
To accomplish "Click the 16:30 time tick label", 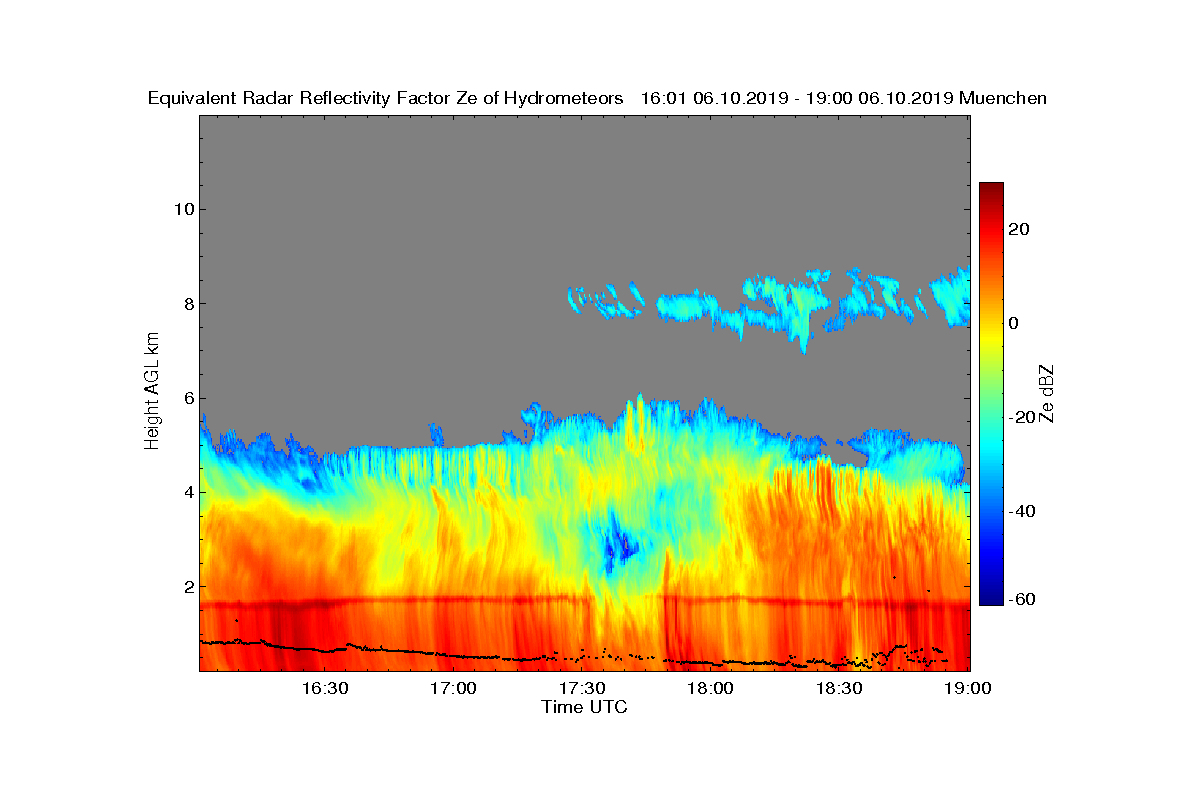I will 324,688.
